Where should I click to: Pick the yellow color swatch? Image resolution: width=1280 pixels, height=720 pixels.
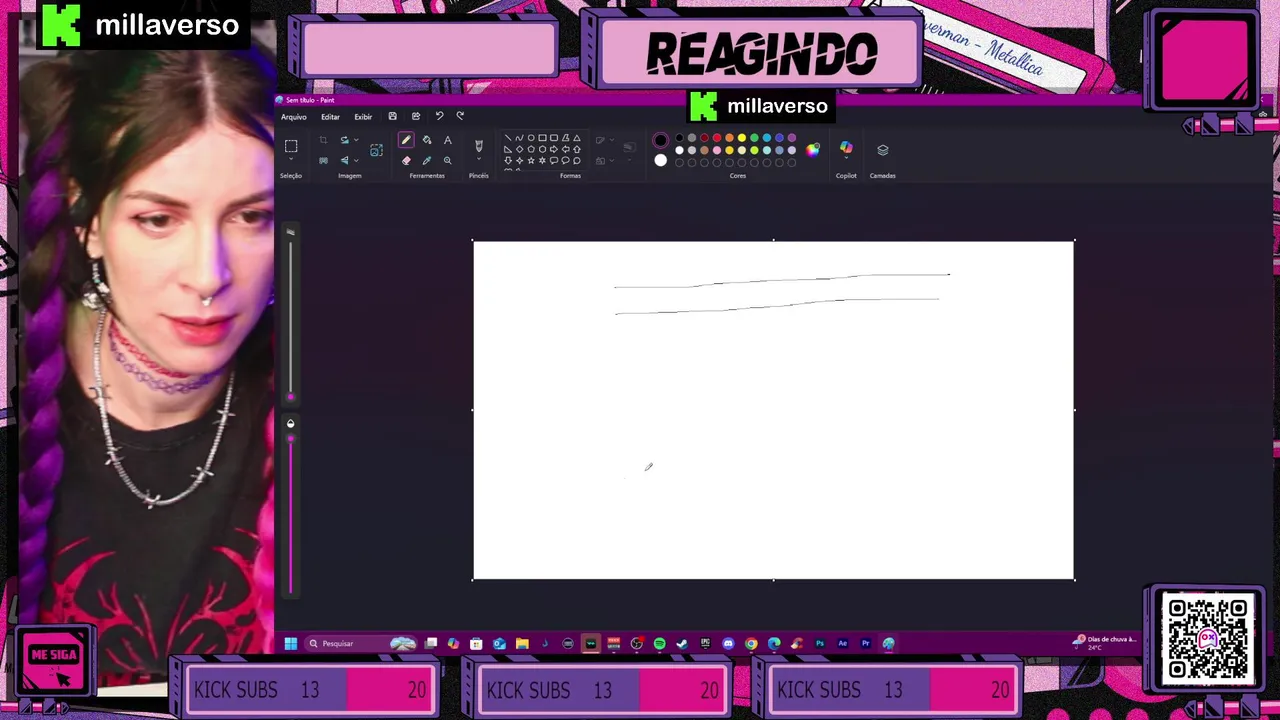point(742,138)
